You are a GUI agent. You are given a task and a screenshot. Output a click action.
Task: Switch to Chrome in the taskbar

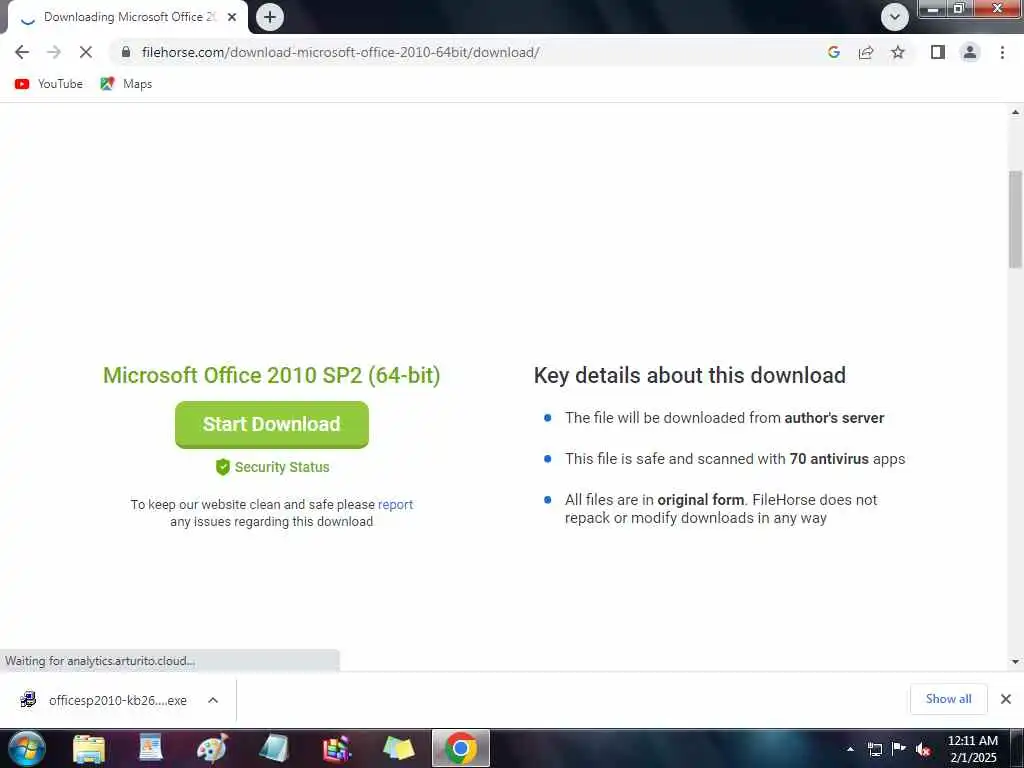click(460, 748)
